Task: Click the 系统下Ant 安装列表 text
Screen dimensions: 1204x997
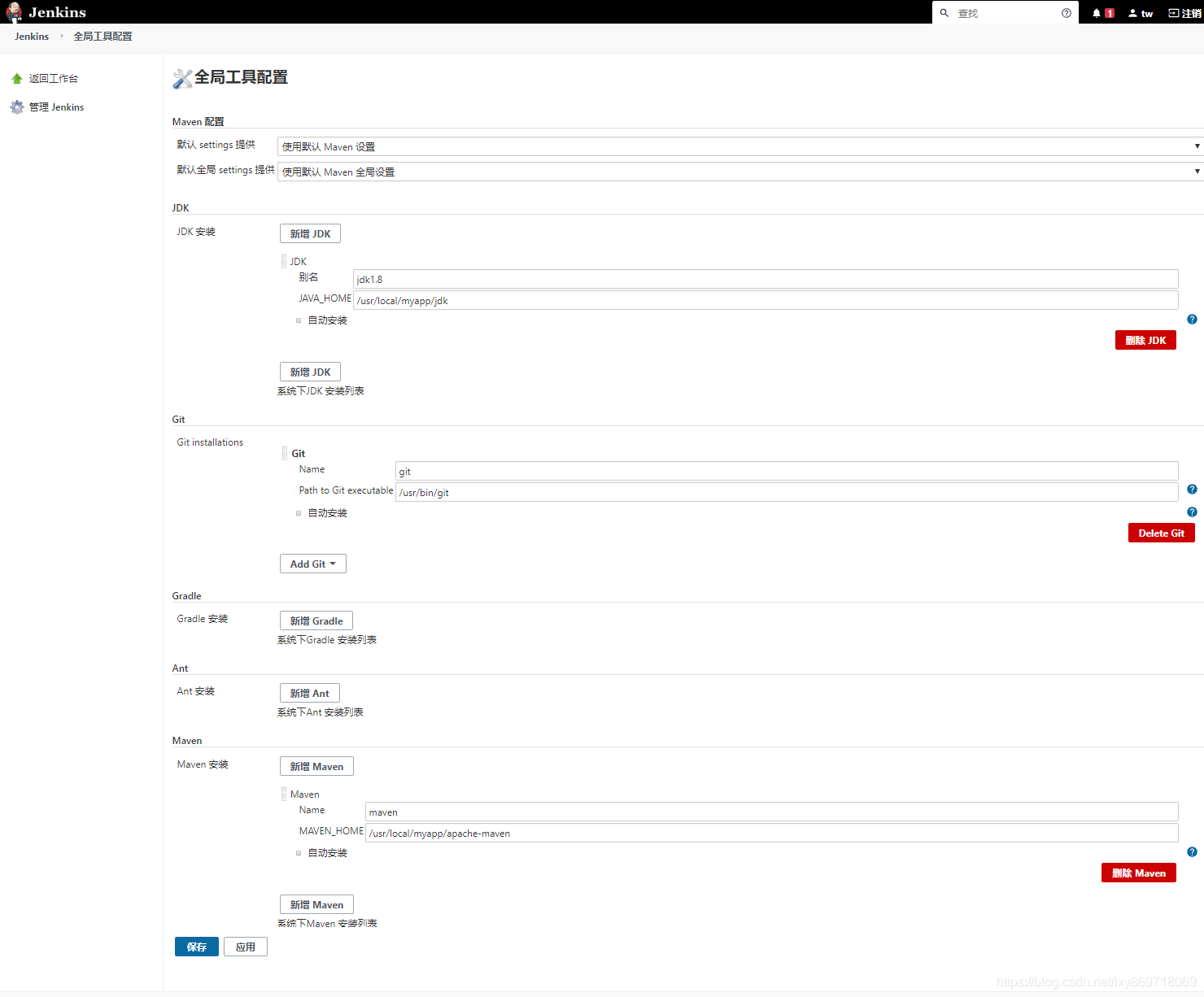Action: click(321, 712)
